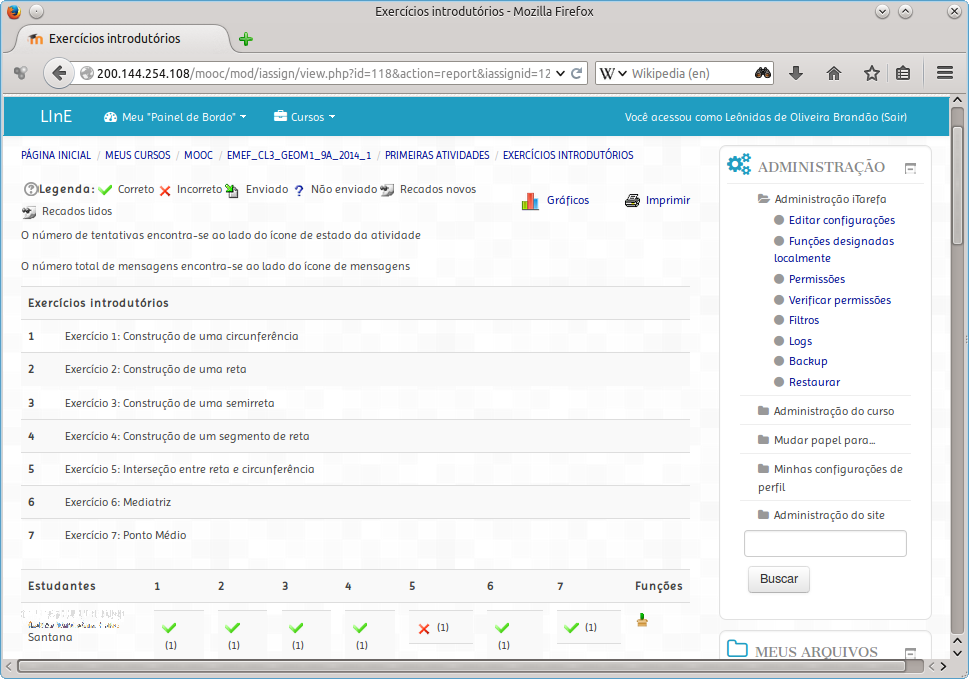Open a new tab with plus icon
The height and width of the screenshot is (679, 969).
coord(246,39)
